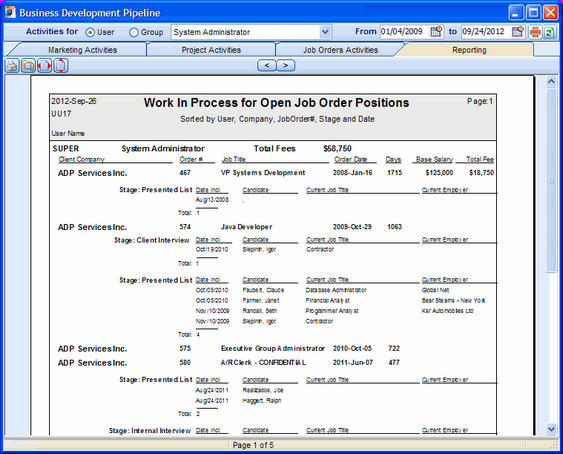Click the Java Developer job title

[x=247, y=227]
